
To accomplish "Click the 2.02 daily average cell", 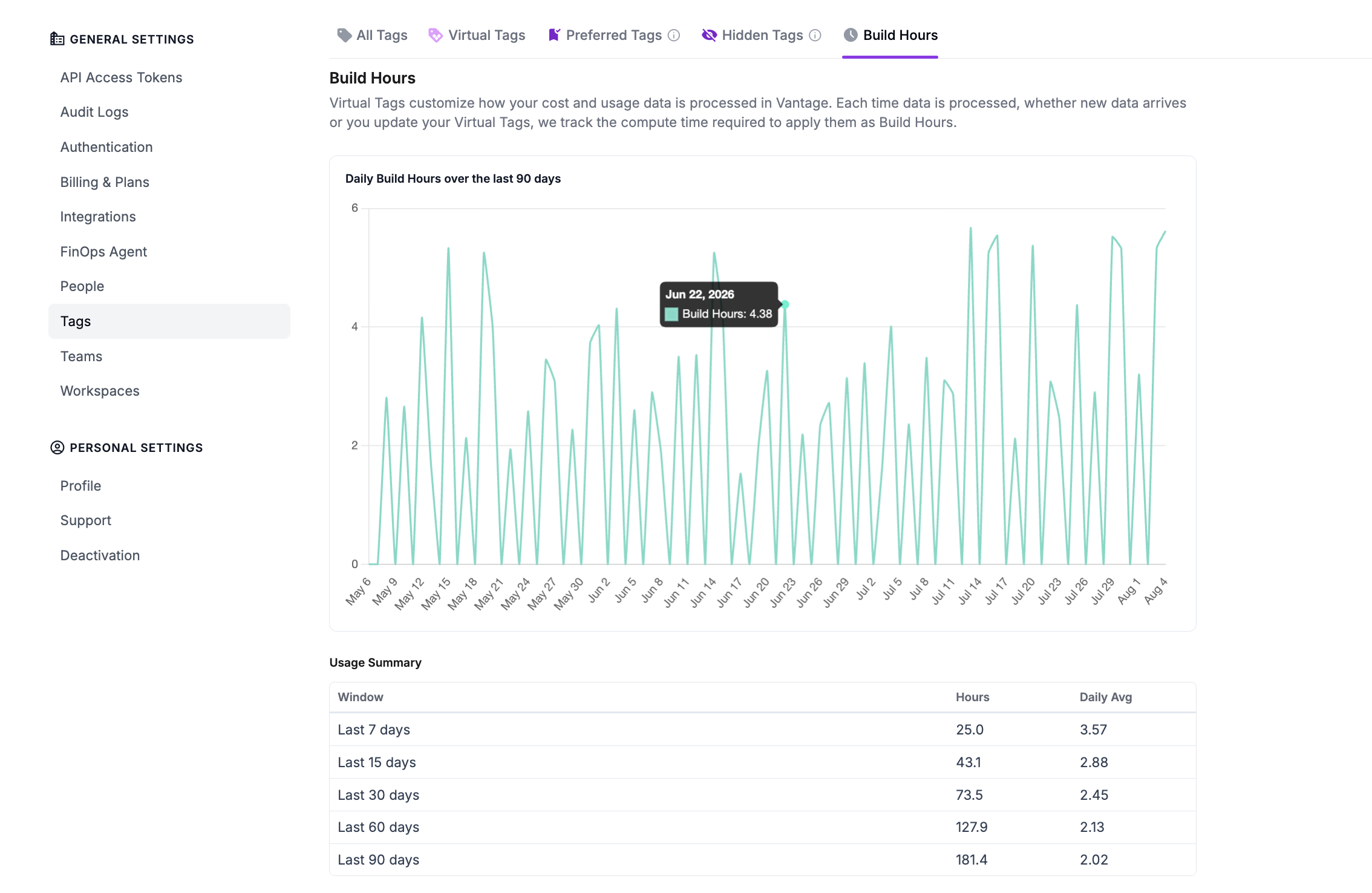I will click(x=1094, y=860).
